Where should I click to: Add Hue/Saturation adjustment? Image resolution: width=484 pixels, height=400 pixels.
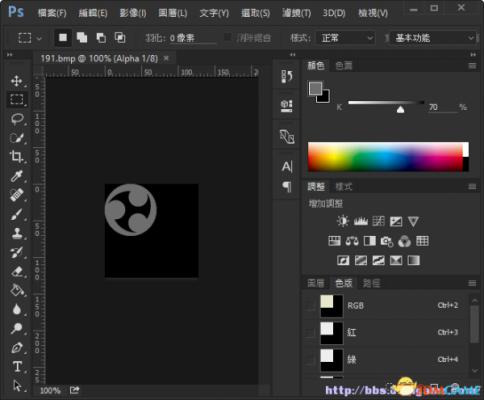point(334,241)
